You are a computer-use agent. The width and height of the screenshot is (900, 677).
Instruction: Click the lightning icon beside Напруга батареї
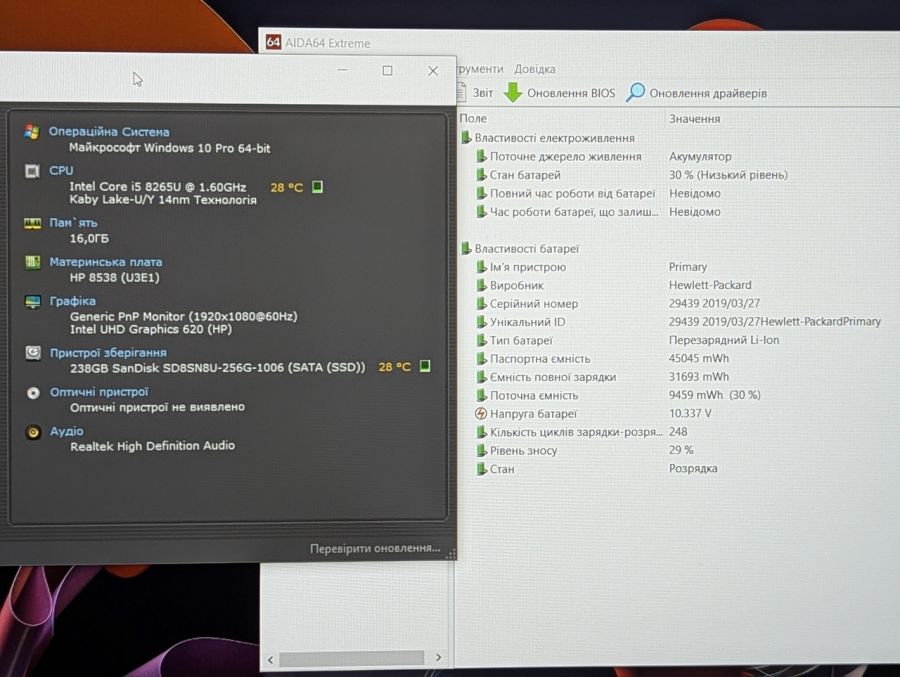(x=481, y=413)
